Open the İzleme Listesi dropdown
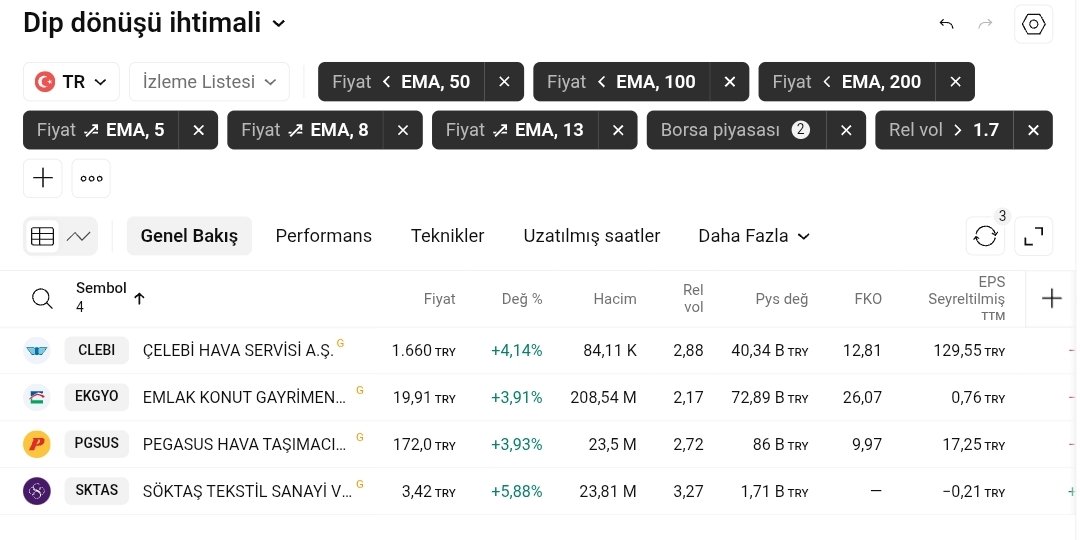The height and width of the screenshot is (540, 1080). pyautogui.click(x=209, y=82)
